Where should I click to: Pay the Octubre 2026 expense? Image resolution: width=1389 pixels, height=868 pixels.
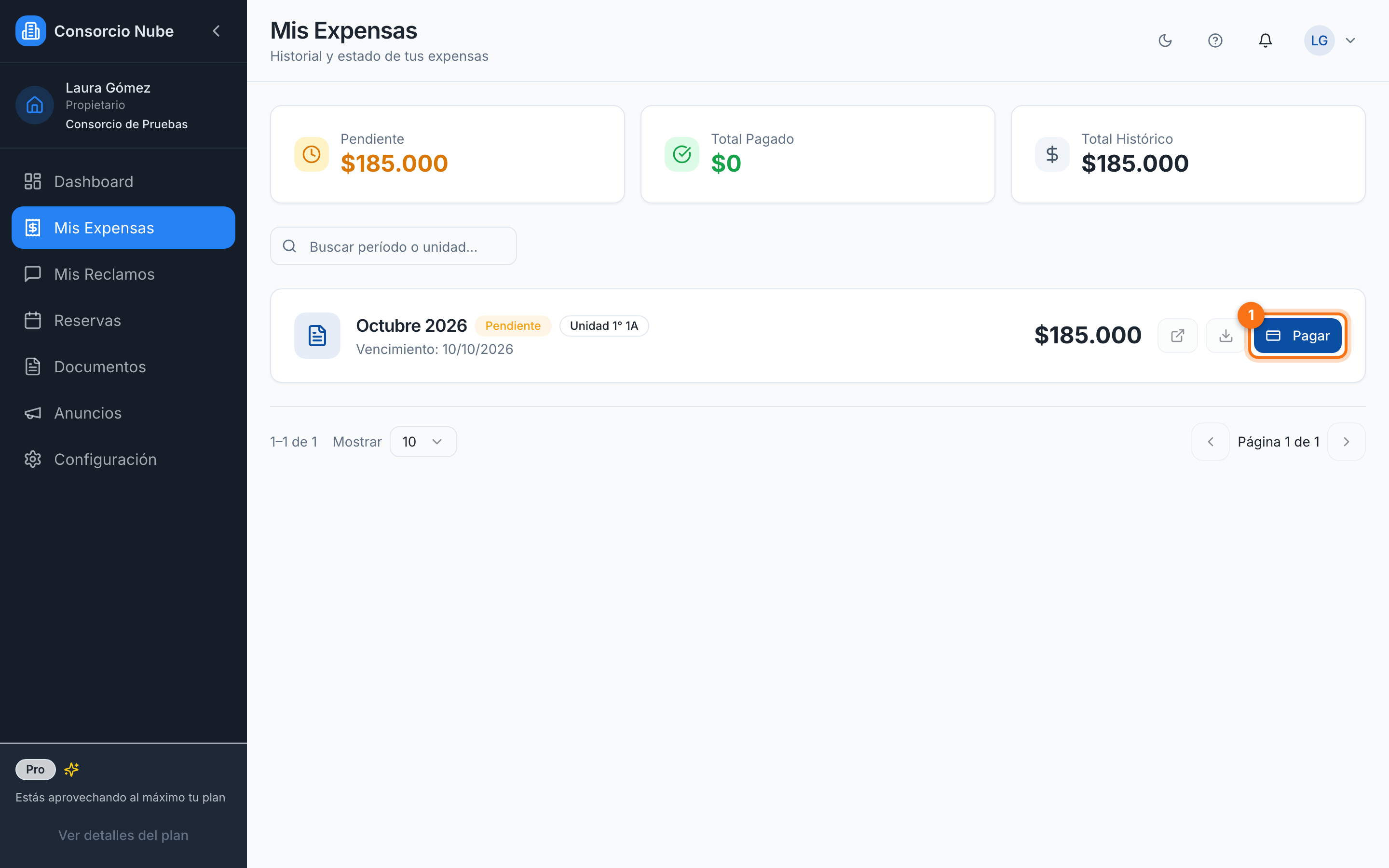point(1297,335)
